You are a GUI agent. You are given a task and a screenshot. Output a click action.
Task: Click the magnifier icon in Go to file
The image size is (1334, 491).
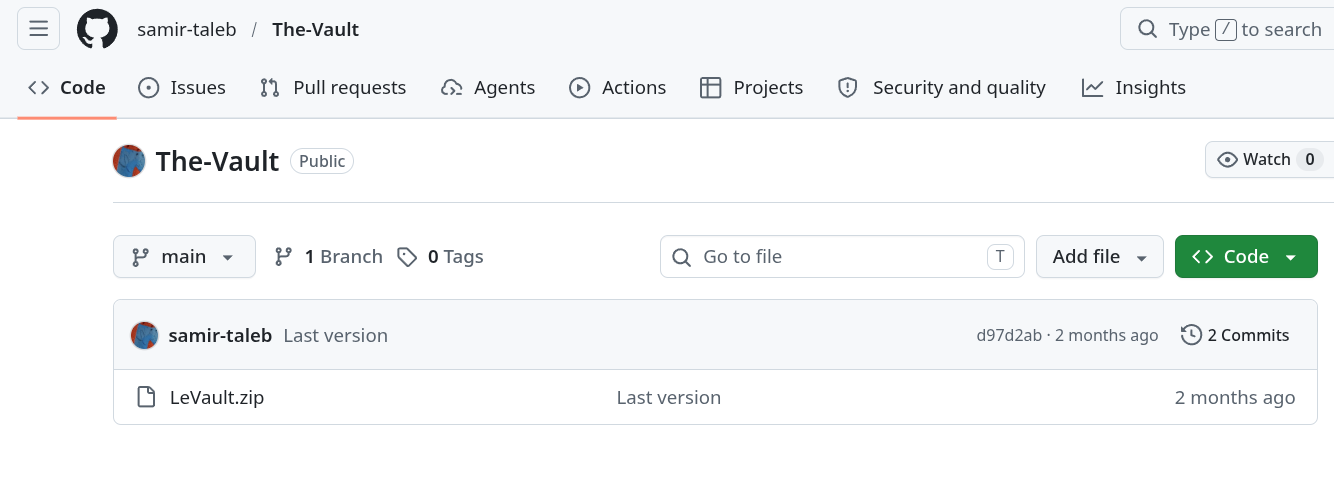click(x=682, y=257)
